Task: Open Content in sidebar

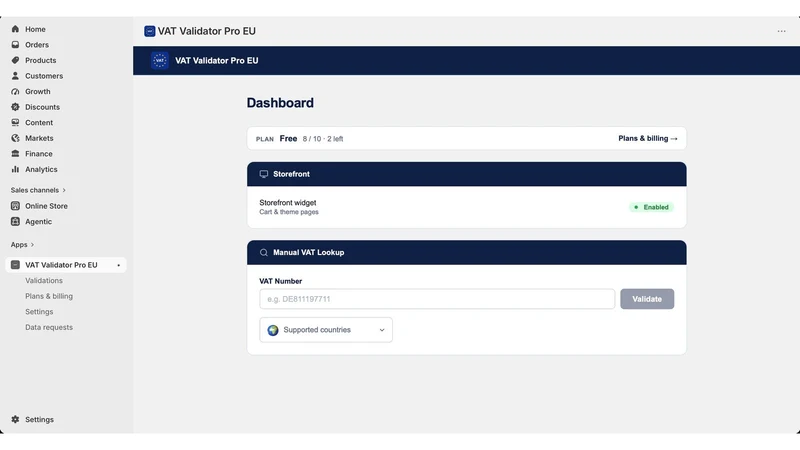Action: pyautogui.click(x=39, y=122)
